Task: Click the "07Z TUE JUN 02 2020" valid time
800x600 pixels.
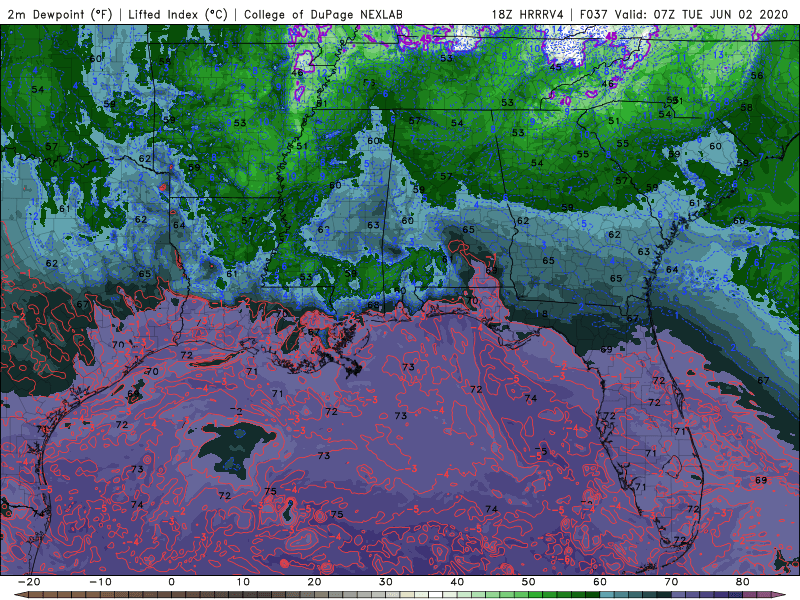Action: click(x=721, y=14)
